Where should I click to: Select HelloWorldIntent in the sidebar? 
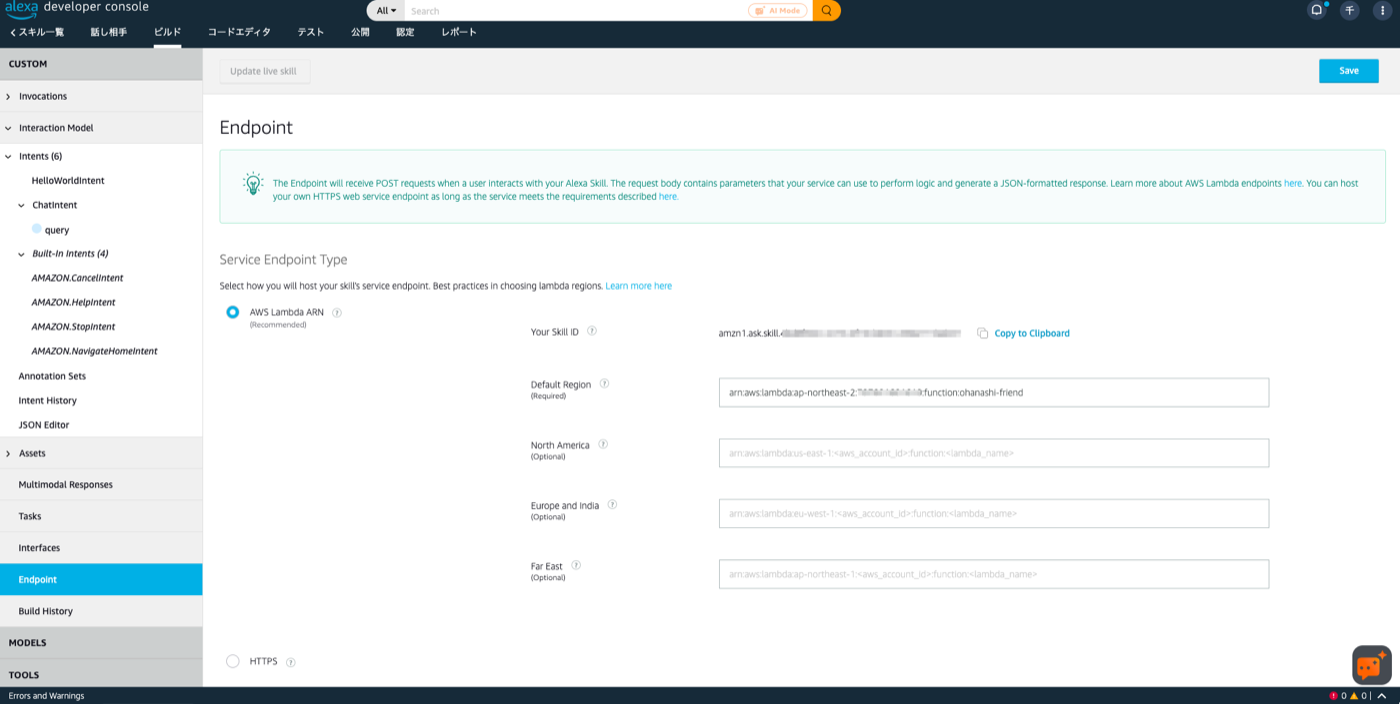68,181
